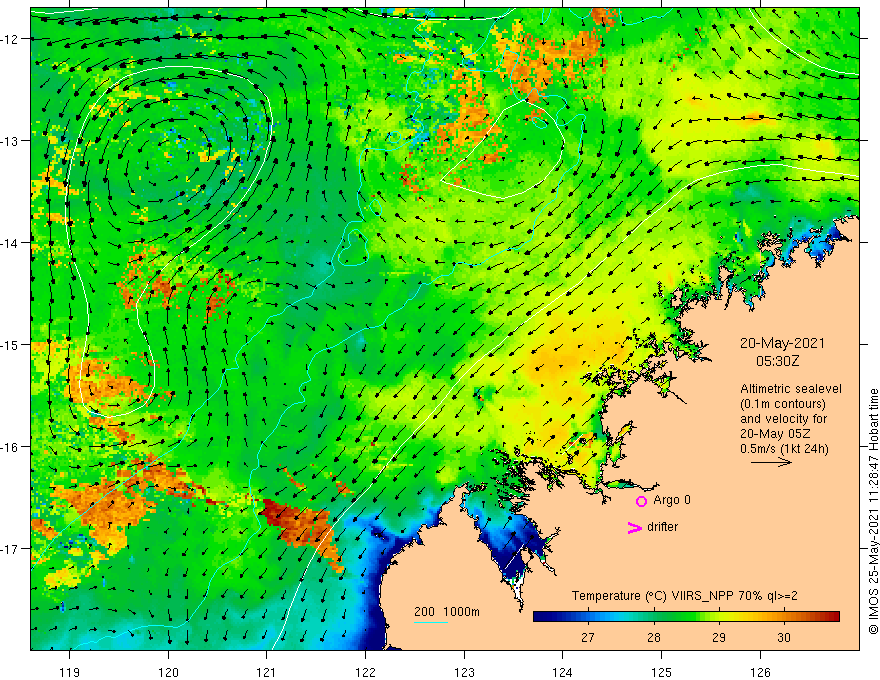Click the 126 longitude axis label
The image size is (880, 680).
pos(760,672)
